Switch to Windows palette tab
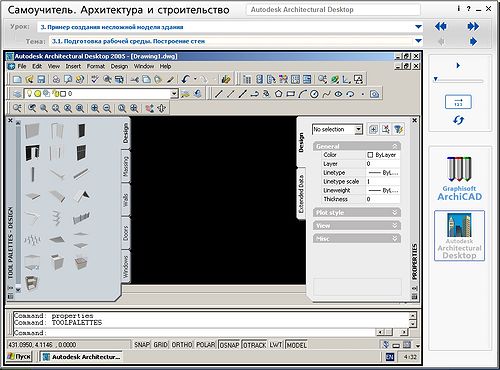 click(x=126, y=267)
